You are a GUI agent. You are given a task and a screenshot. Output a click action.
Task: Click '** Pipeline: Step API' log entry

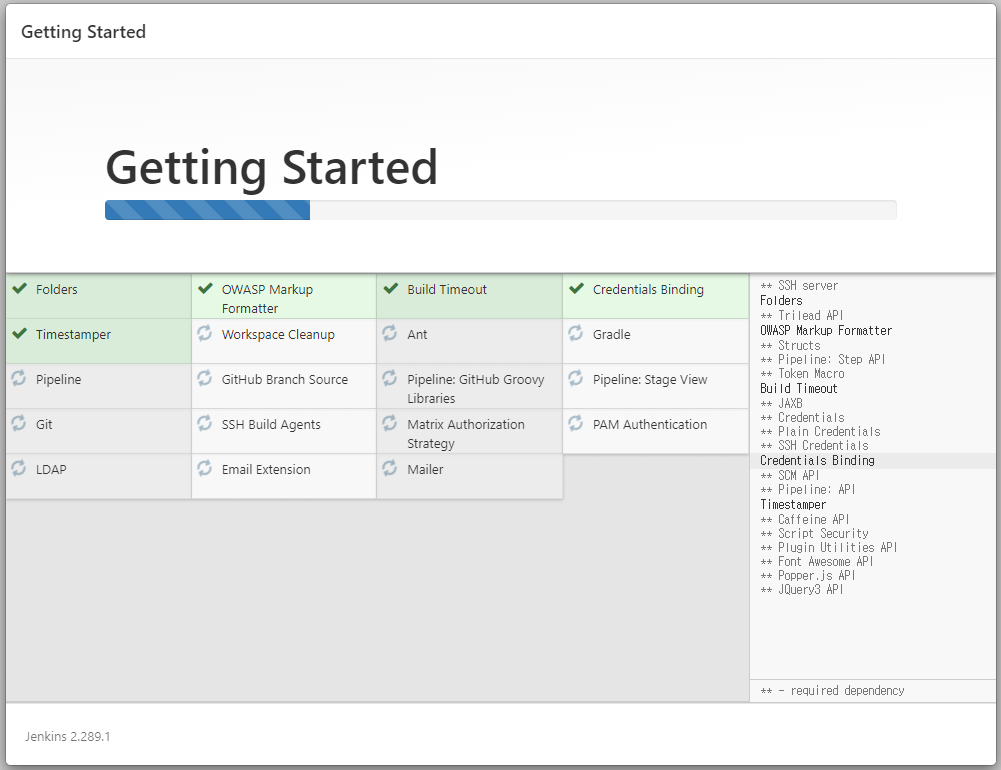point(822,359)
